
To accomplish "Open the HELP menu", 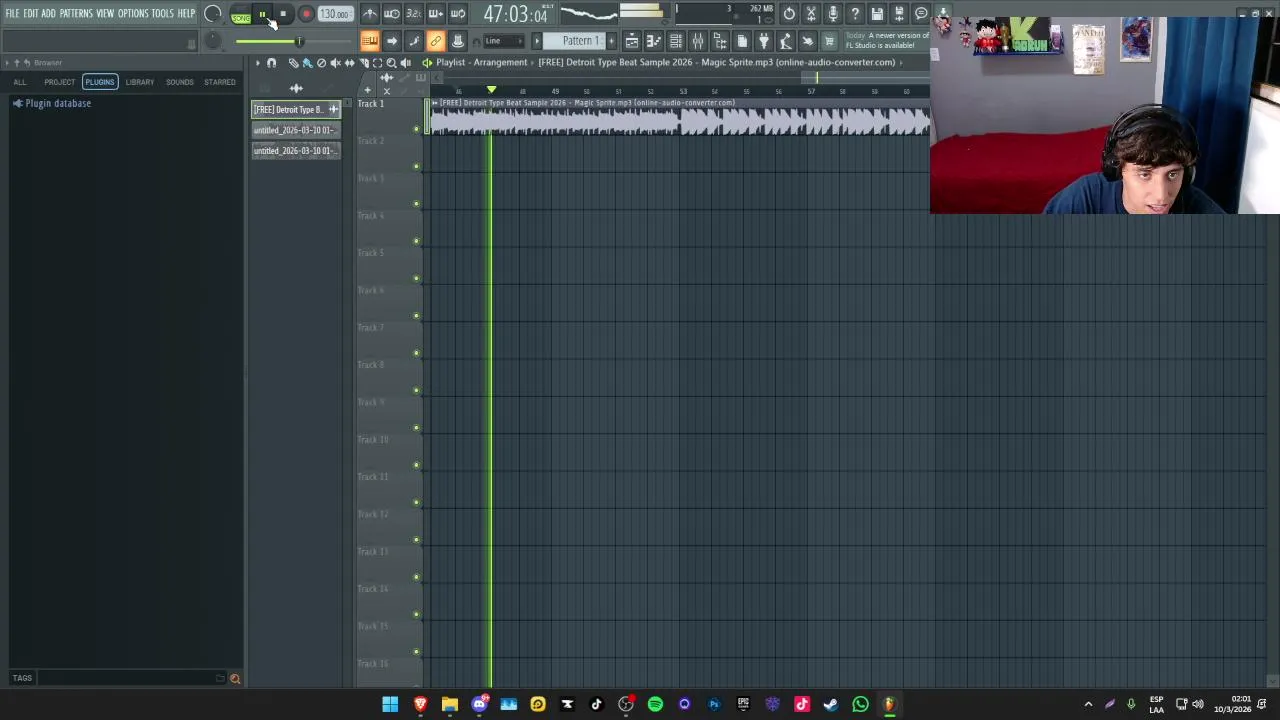I will click(x=187, y=13).
